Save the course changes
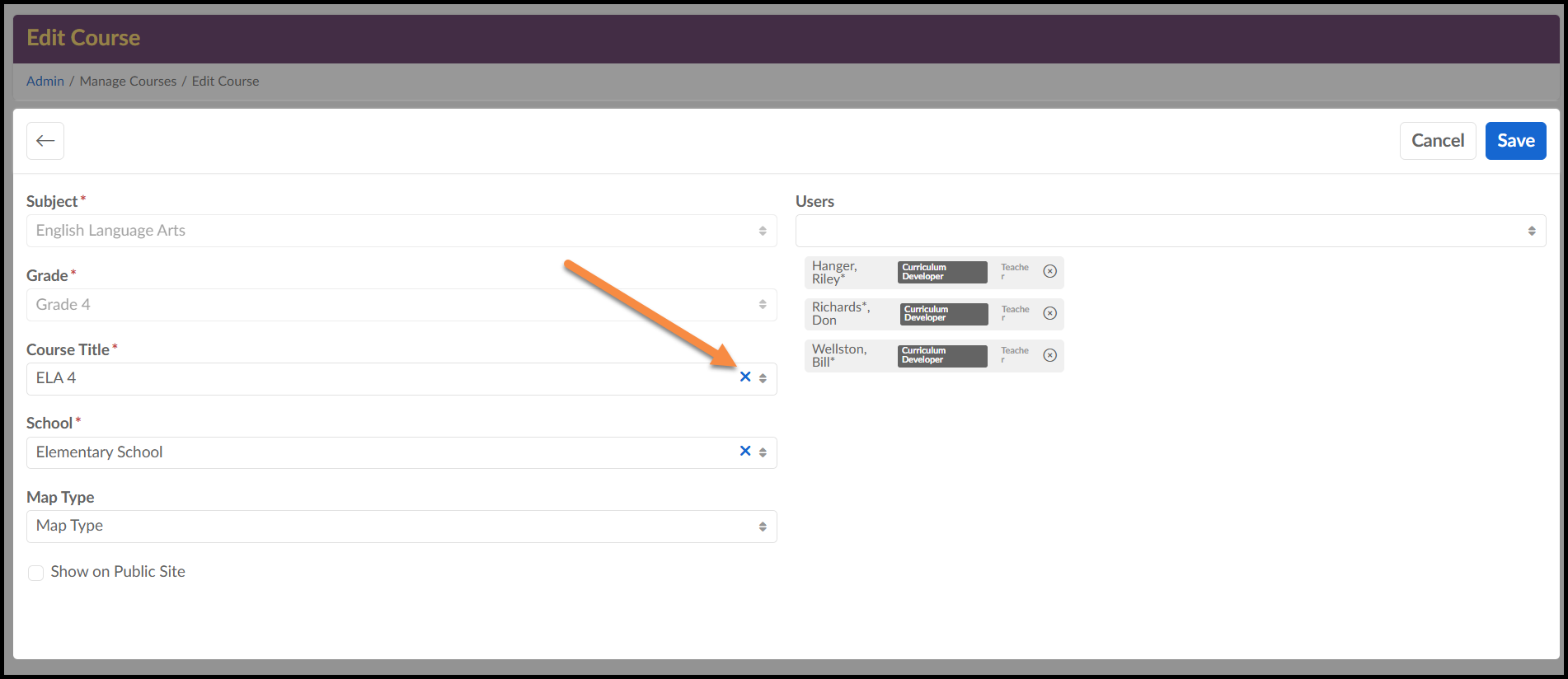Screen dimensions: 1568x679 [1515, 141]
